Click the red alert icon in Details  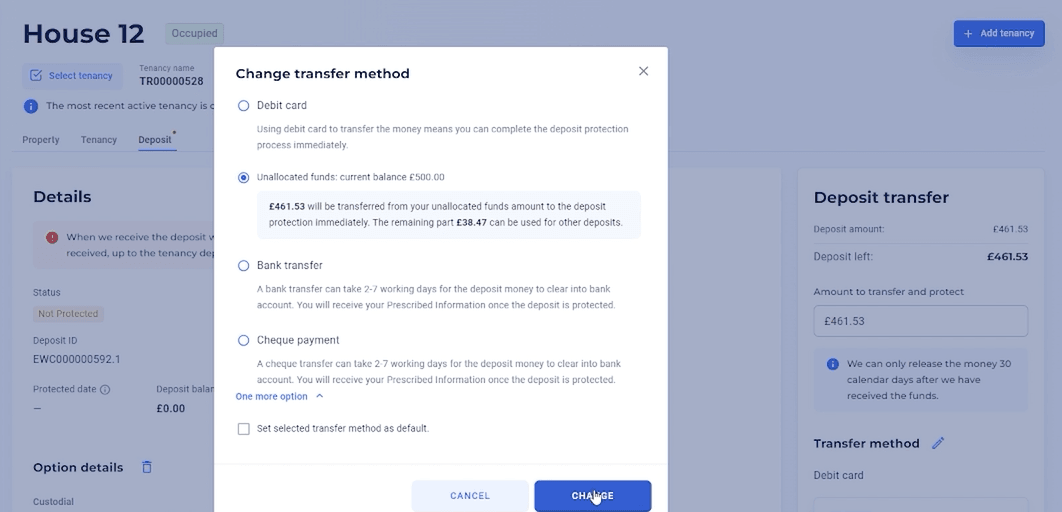coord(52,238)
